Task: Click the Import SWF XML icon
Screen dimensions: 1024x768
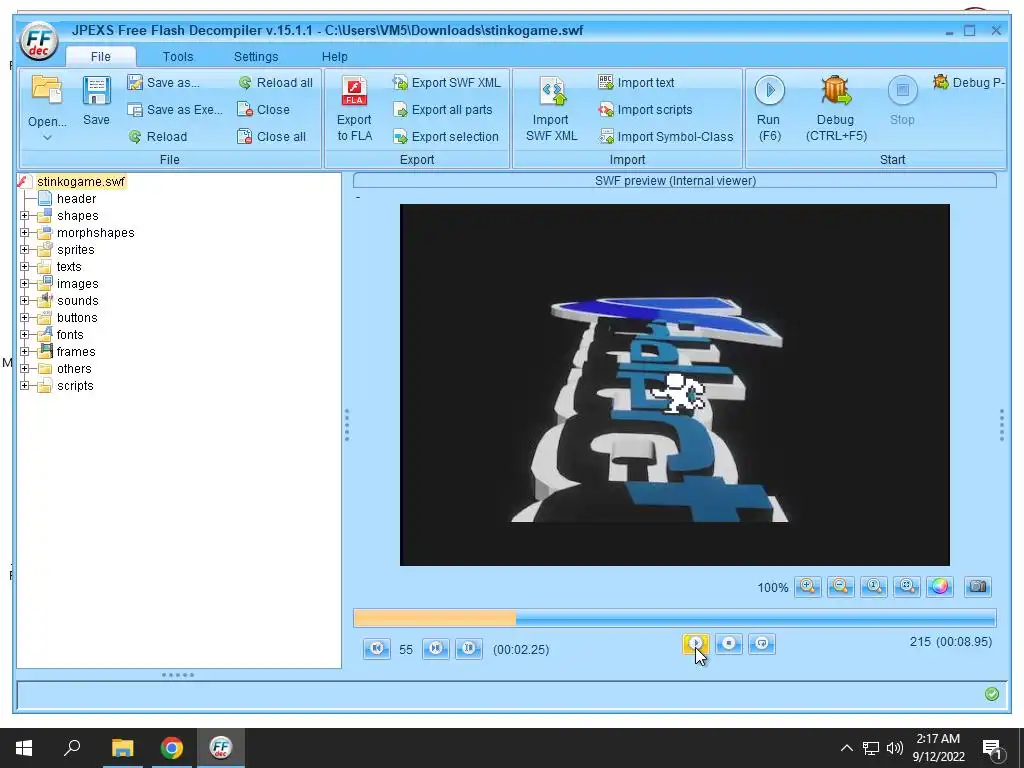Action: coord(552,91)
